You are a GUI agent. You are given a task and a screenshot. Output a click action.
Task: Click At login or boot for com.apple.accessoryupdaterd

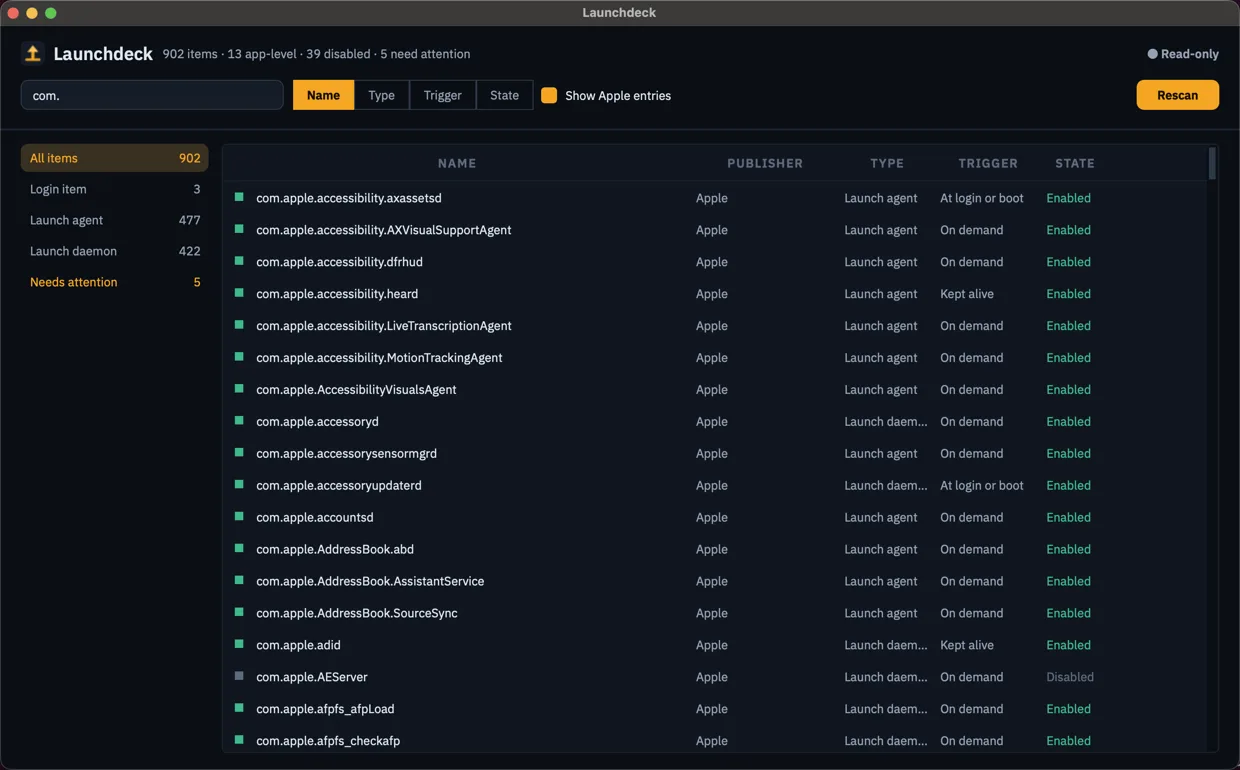point(982,485)
